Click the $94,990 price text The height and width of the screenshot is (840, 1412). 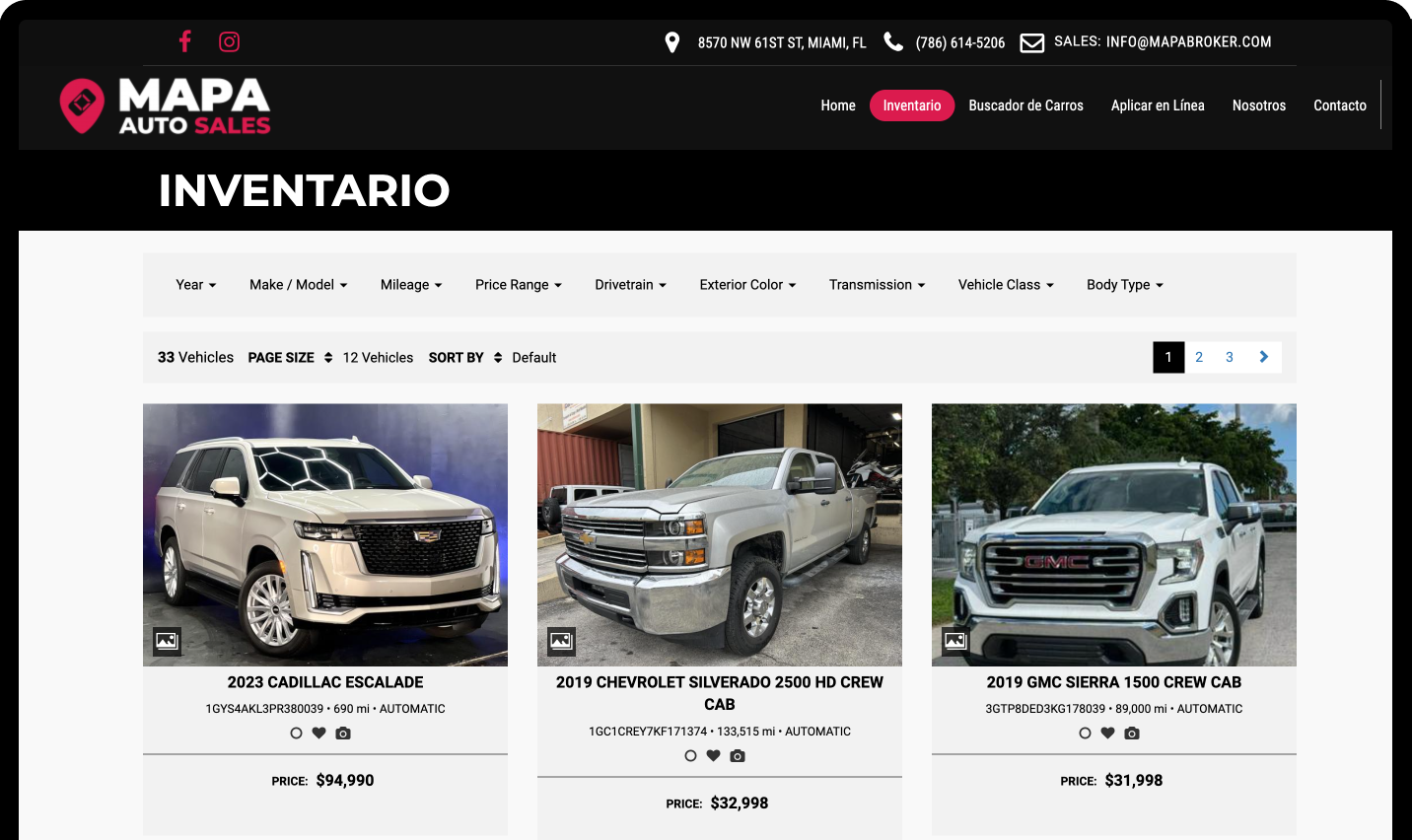345,781
